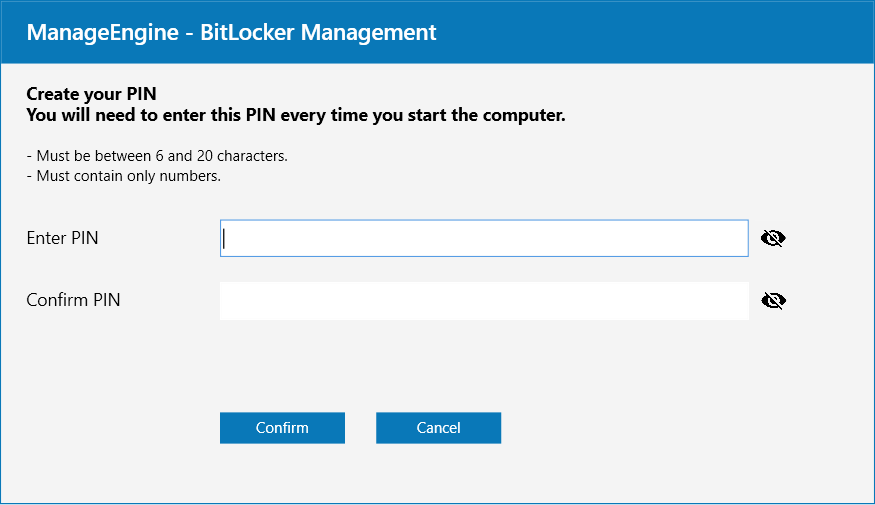Click the startup PIN reminder sentence
The image size is (875, 505).
point(296,115)
